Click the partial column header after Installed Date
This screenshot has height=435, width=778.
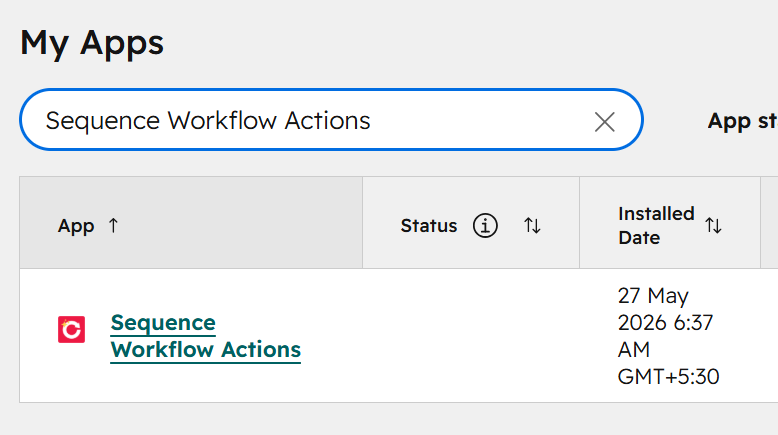[770, 223]
